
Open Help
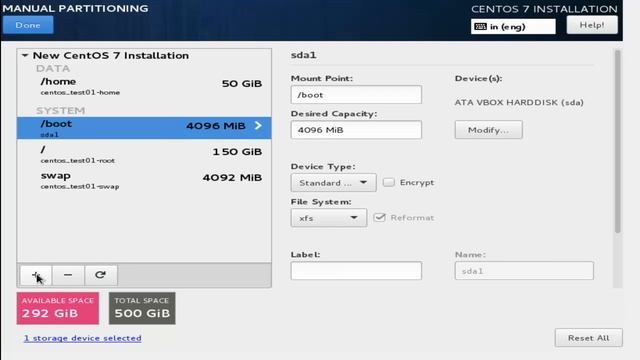(x=592, y=25)
